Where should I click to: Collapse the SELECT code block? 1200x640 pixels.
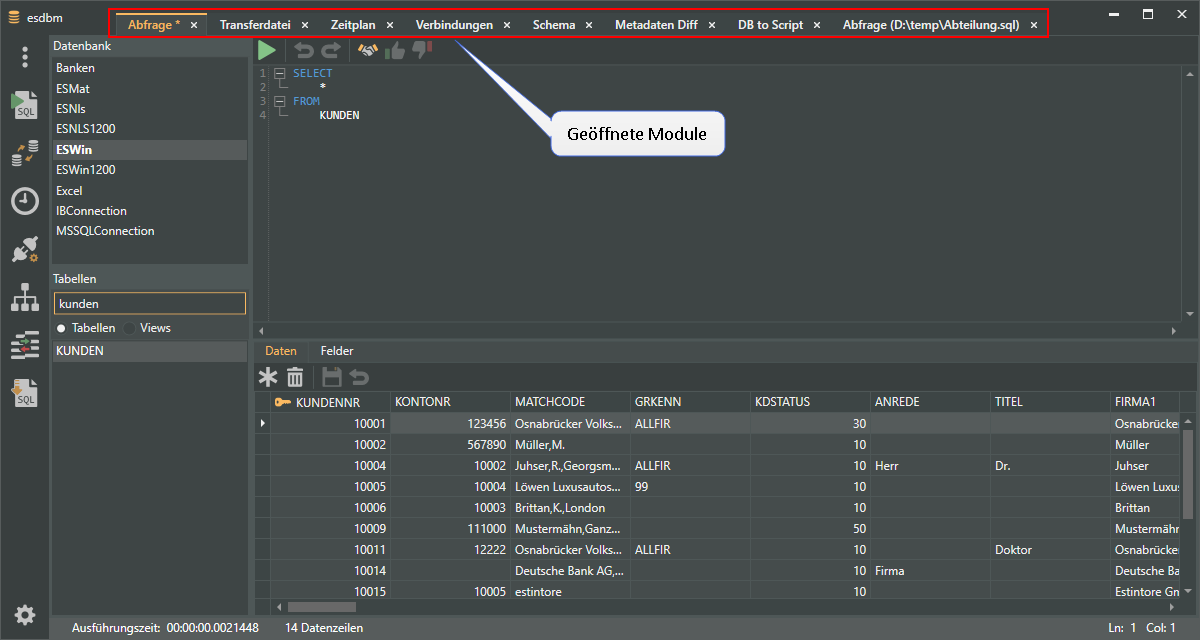pos(280,73)
